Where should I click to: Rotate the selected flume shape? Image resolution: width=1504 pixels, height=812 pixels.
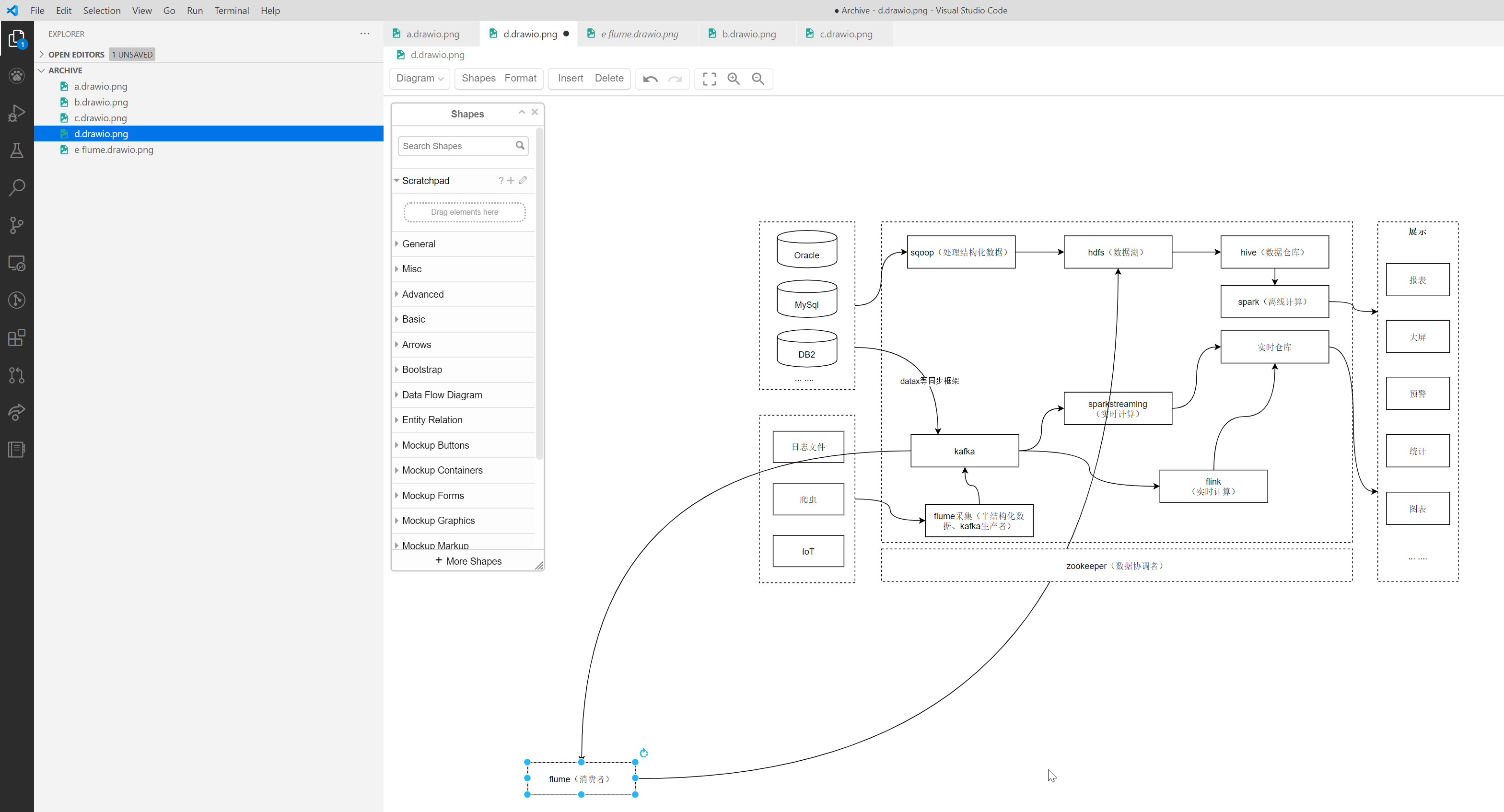pyautogui.click(x=643, y=753)
